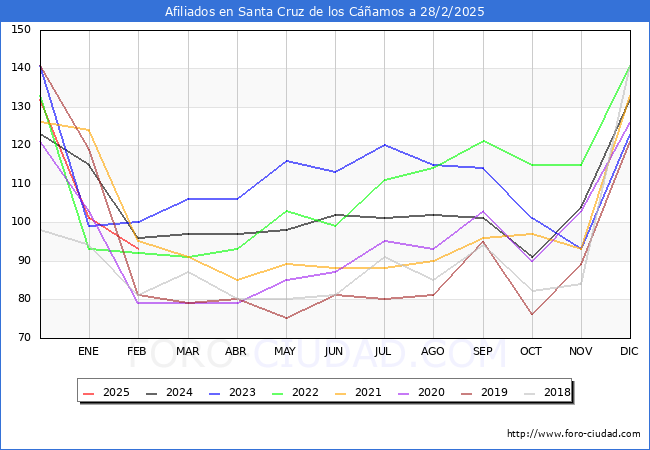Click the red 2025 legend color line
650x450 pixels.
click(x=89, y=393)
